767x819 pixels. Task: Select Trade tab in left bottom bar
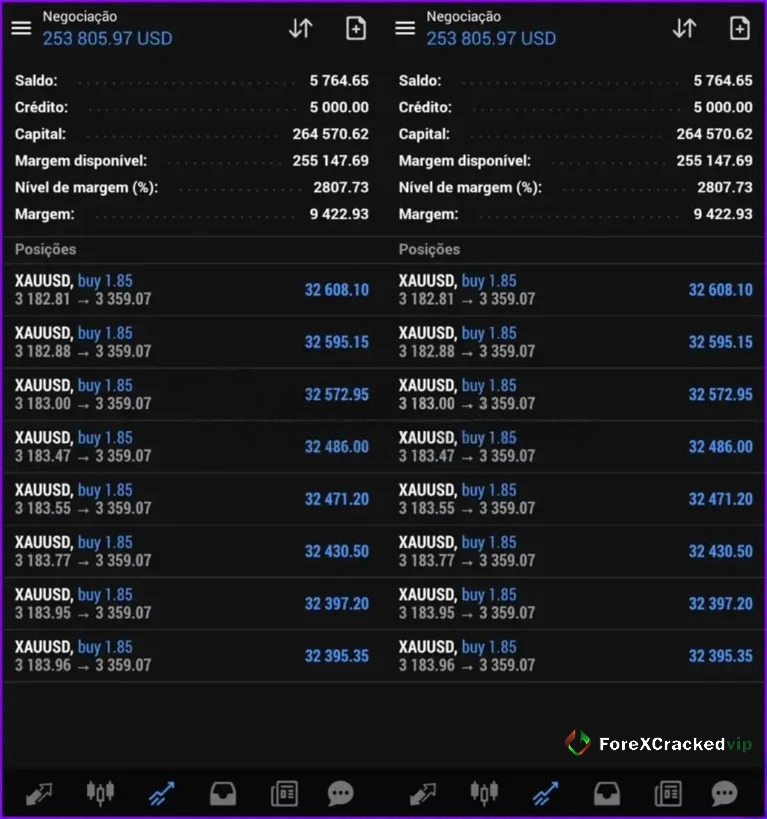click(162, 793)
